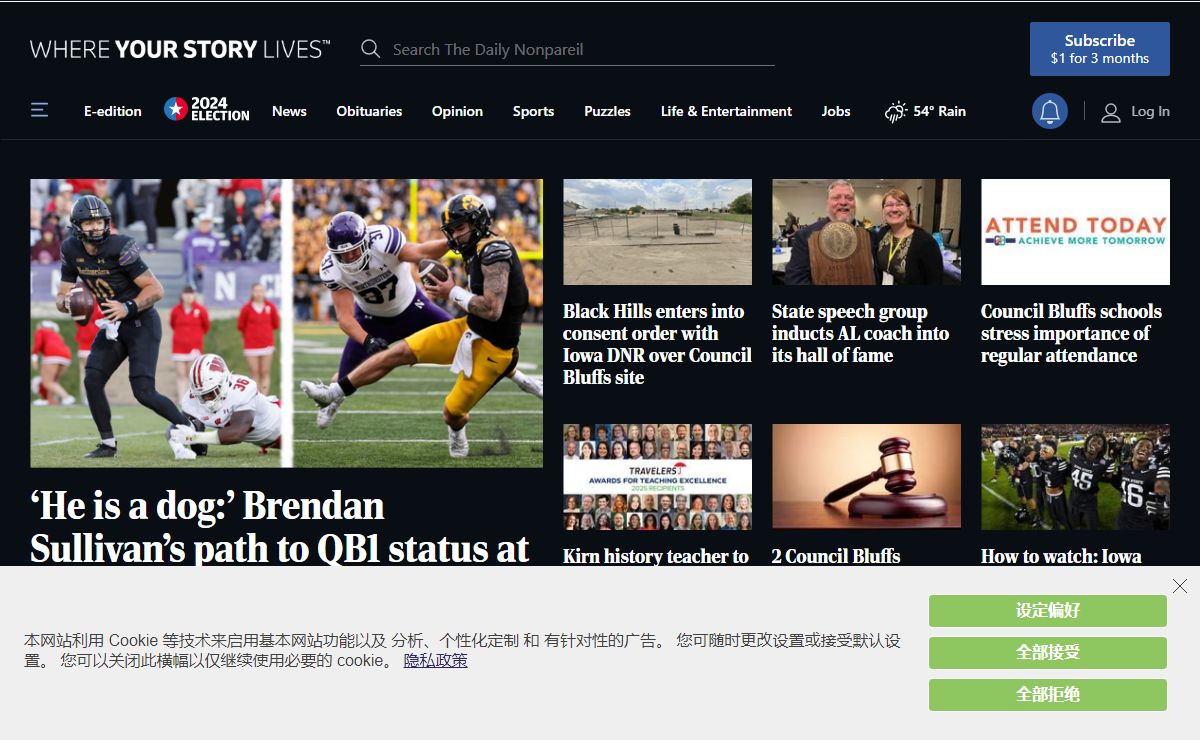Image resolution: width=1200 pixels, height=740 pixels.
Task: Click the gavel image thumbnail
Action: (866, 477)
